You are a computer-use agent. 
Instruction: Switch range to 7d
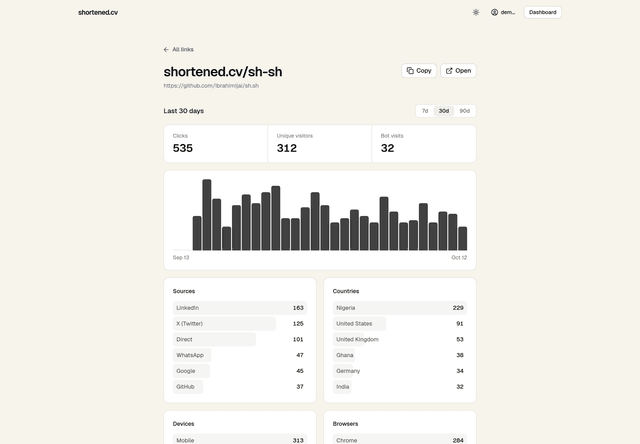(425, 111)
